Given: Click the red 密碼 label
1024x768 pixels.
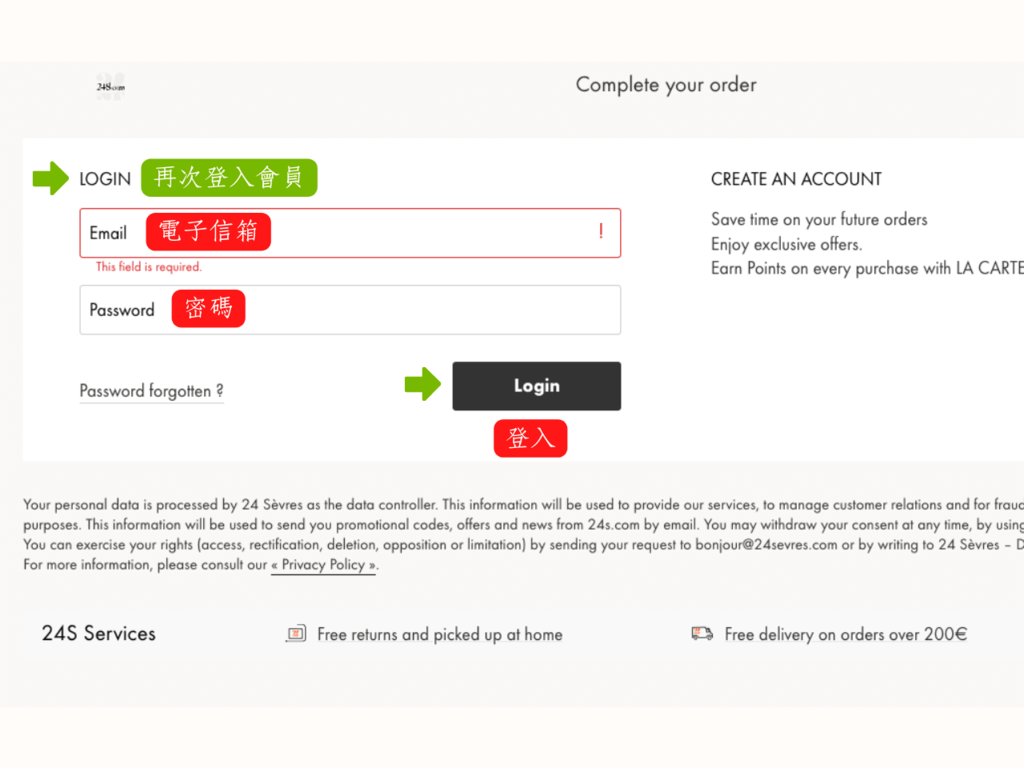Looking at the screenshot, I should [x=208, y=308].
